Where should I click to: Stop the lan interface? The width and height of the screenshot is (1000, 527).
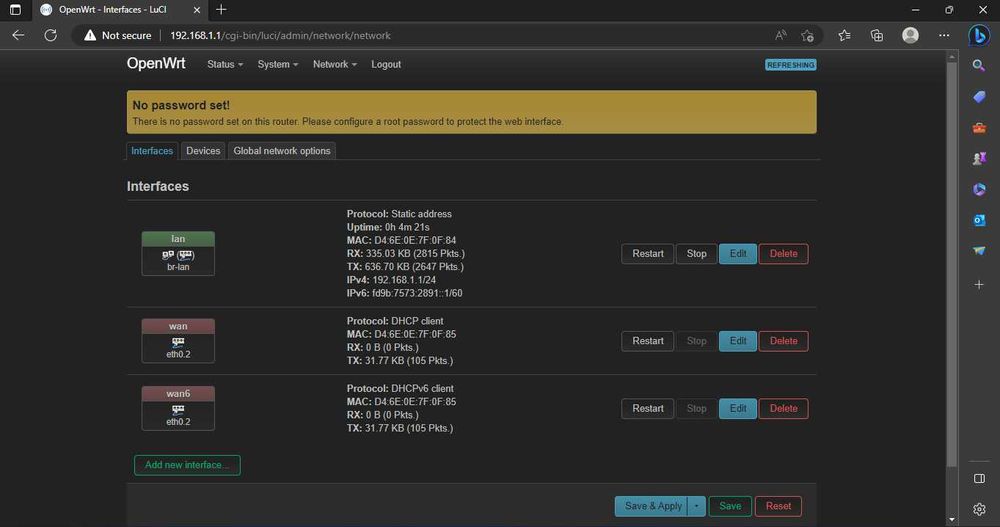pyautogui.click(x=696, y=253)
